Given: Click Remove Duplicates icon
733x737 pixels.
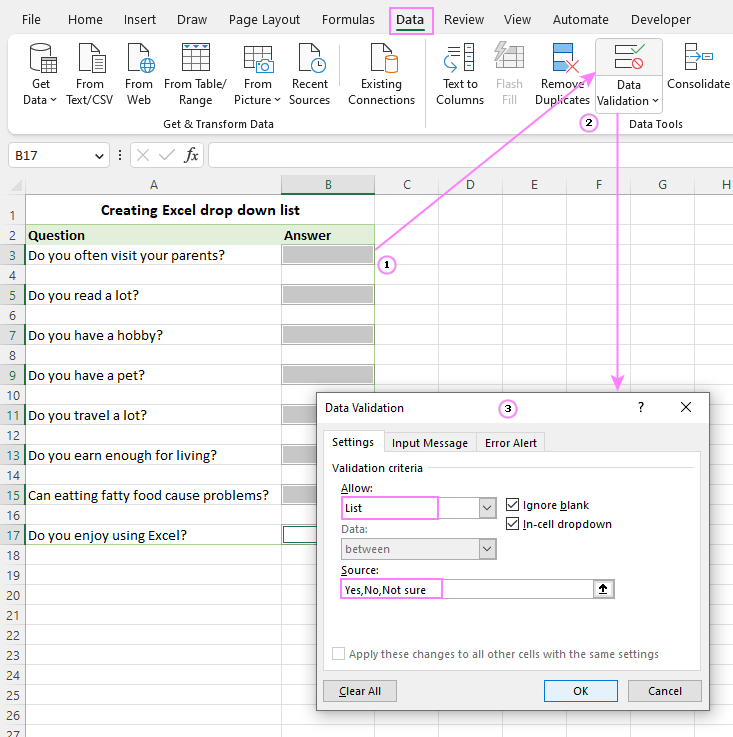Looking at the screenshot, I should [x=562, y=75].
